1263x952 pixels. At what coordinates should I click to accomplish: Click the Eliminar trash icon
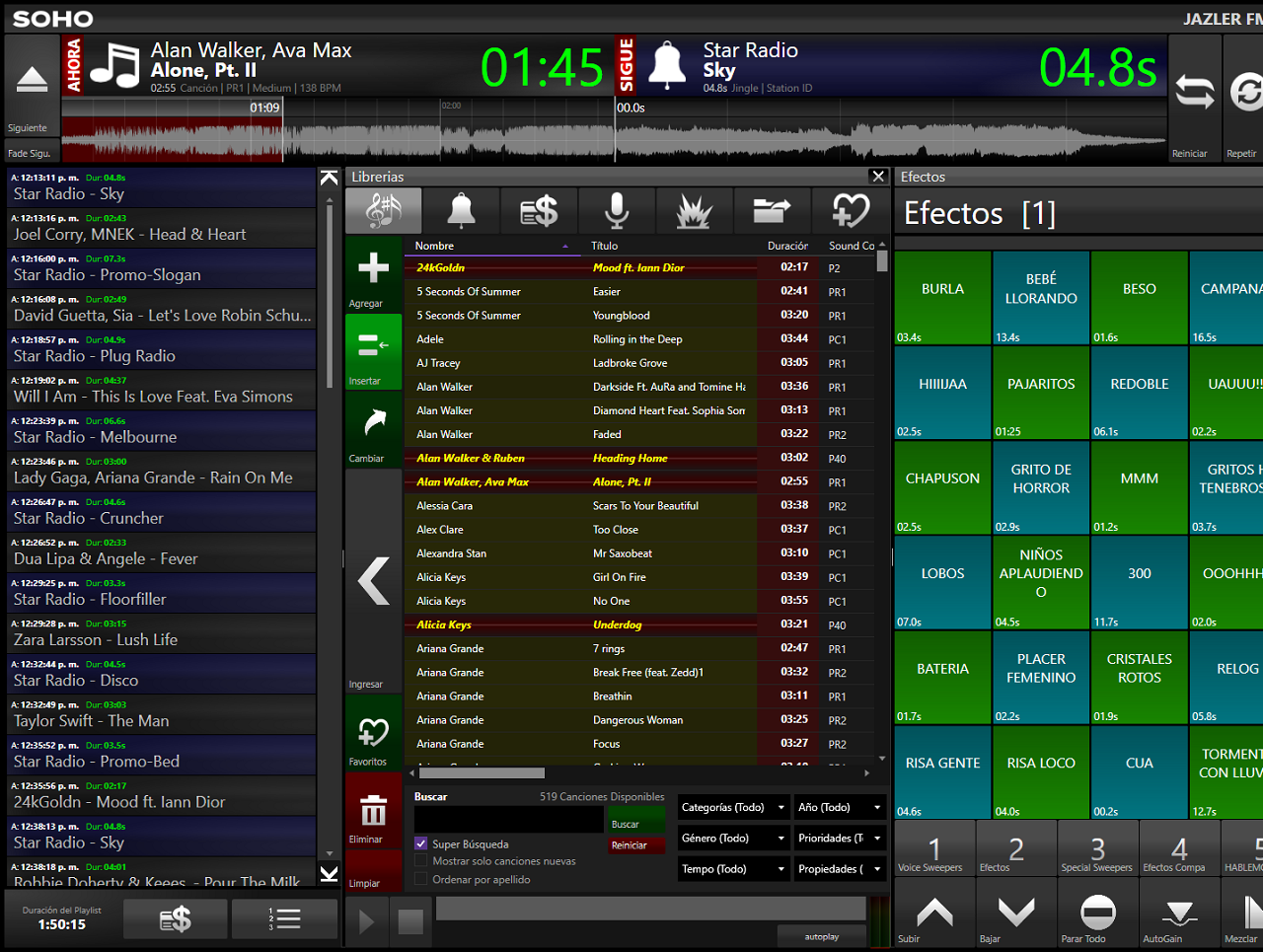tap(373, 811)
